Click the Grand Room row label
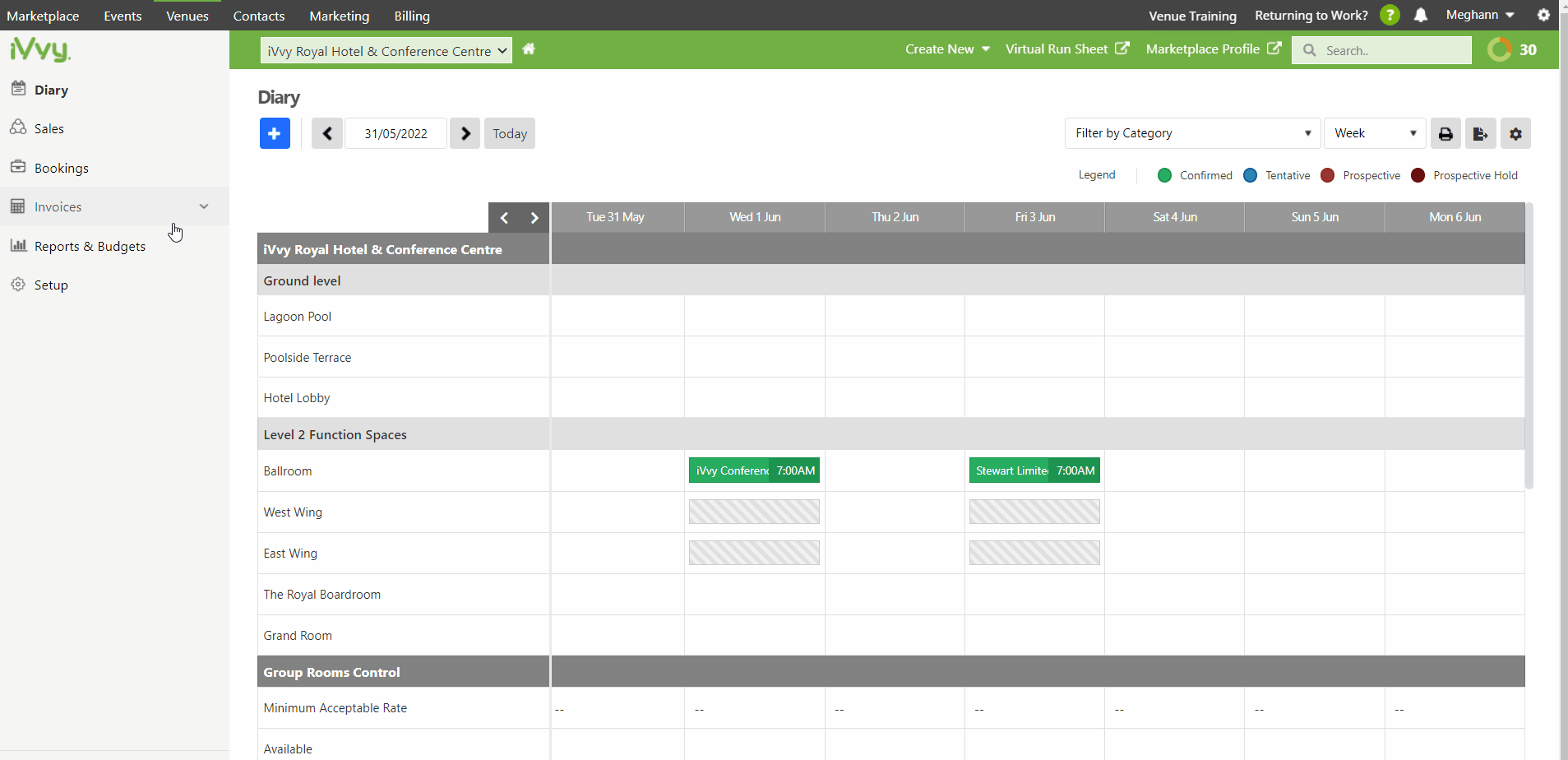 [x=298, y=636]
